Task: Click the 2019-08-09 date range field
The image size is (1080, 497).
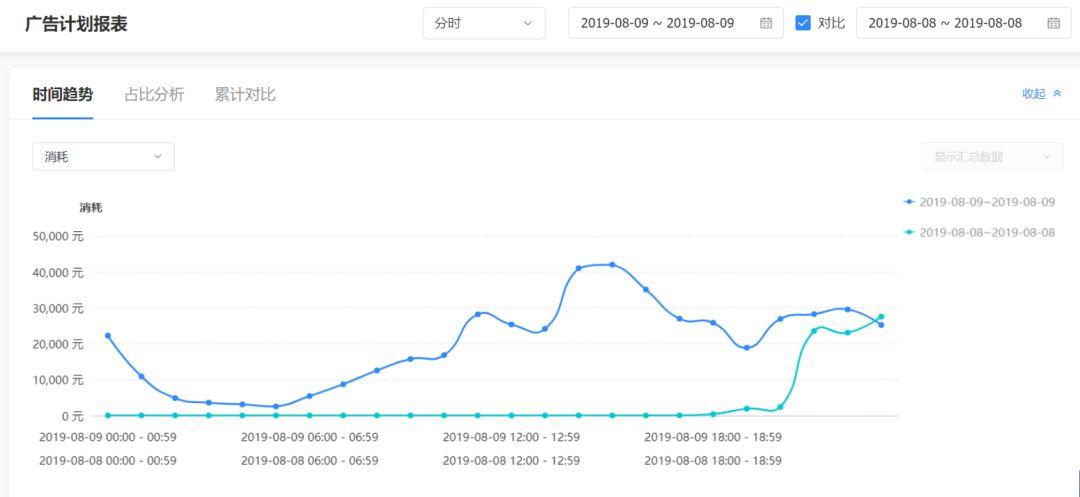Action: [675, 23]
